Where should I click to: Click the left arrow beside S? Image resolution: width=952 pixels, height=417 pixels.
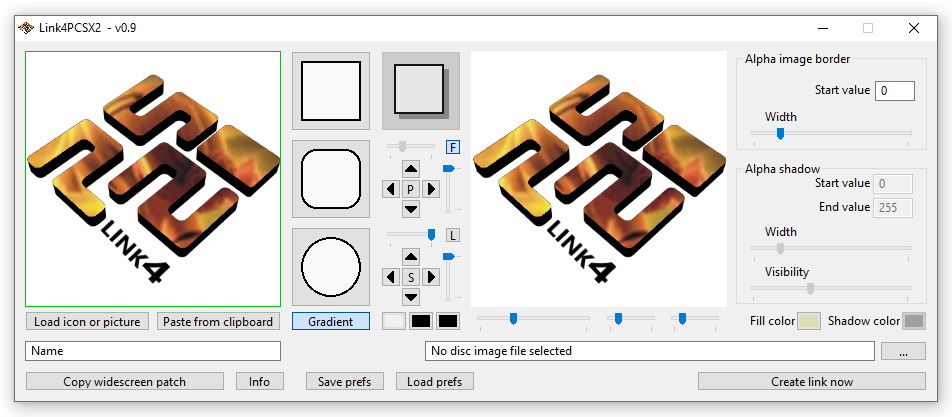(391, 277)
